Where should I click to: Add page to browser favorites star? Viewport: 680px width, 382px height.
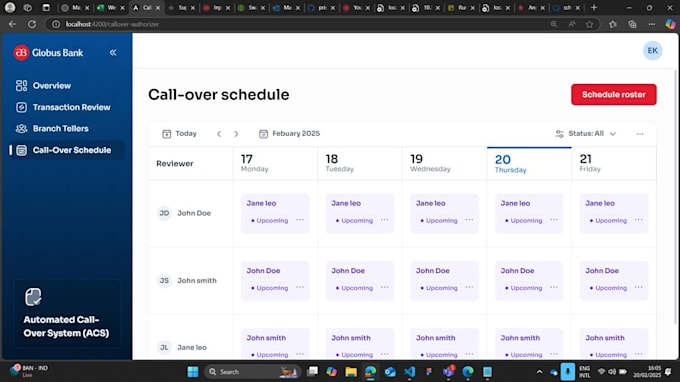point(589,24)
